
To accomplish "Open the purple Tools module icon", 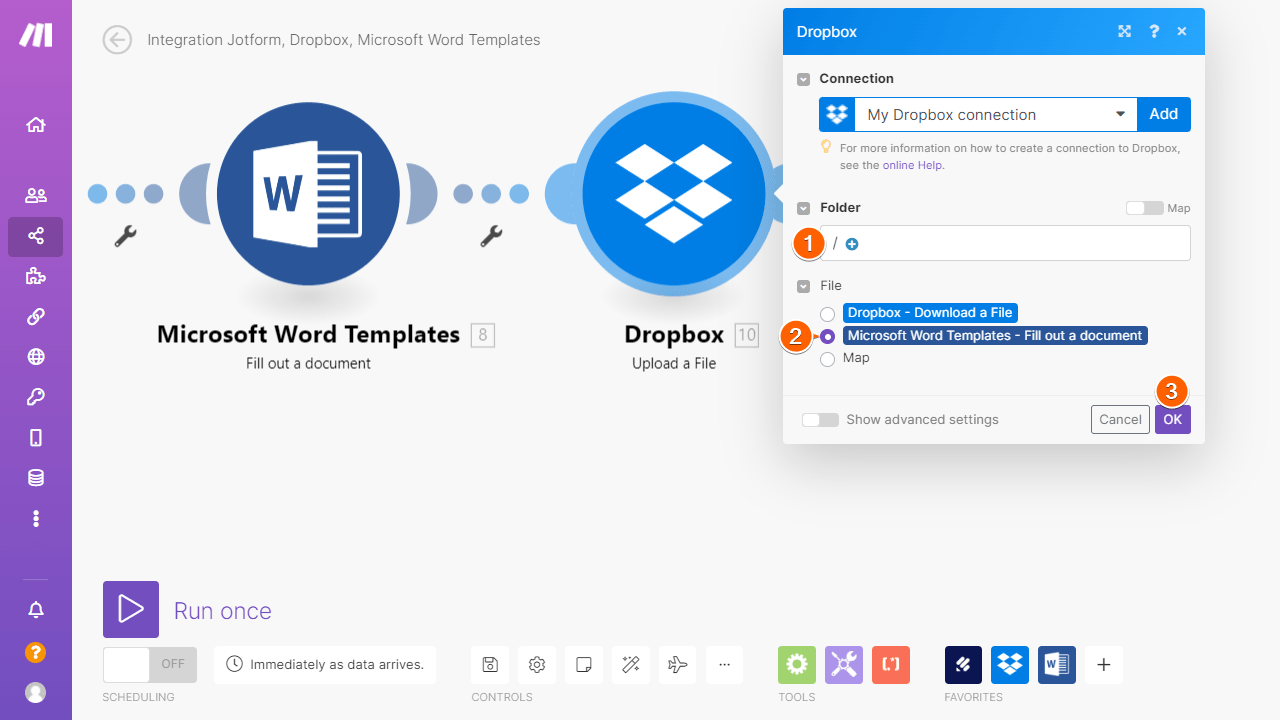I will click(x=844, y=664).
